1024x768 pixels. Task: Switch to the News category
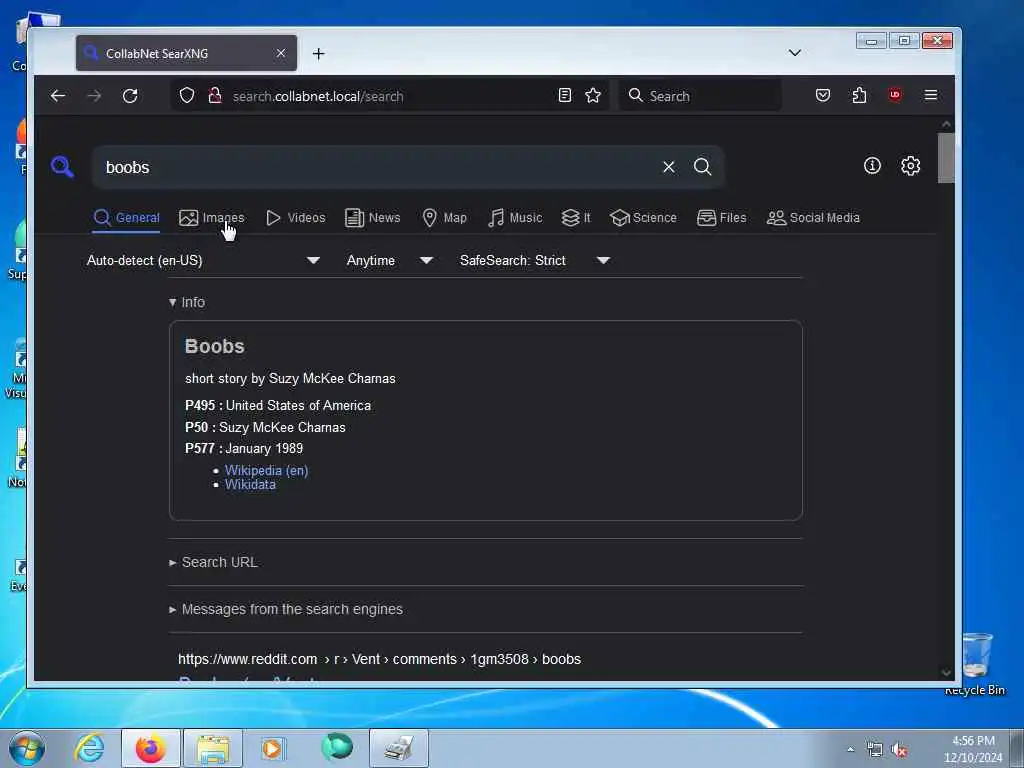pyautogui.click(x=372, y=217)
